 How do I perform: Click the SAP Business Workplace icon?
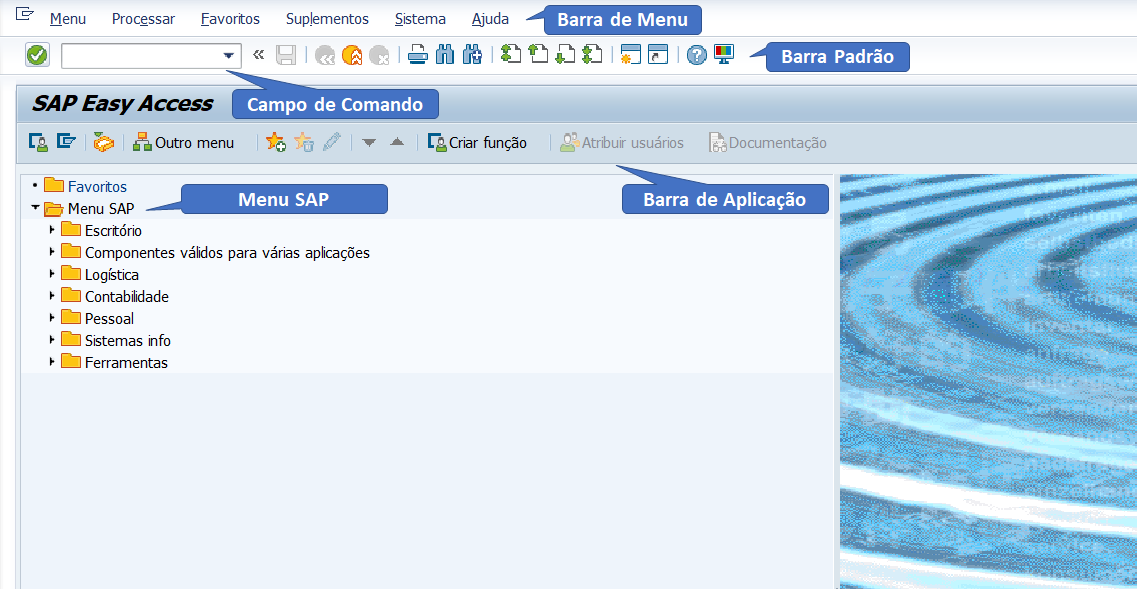point(104,143)
